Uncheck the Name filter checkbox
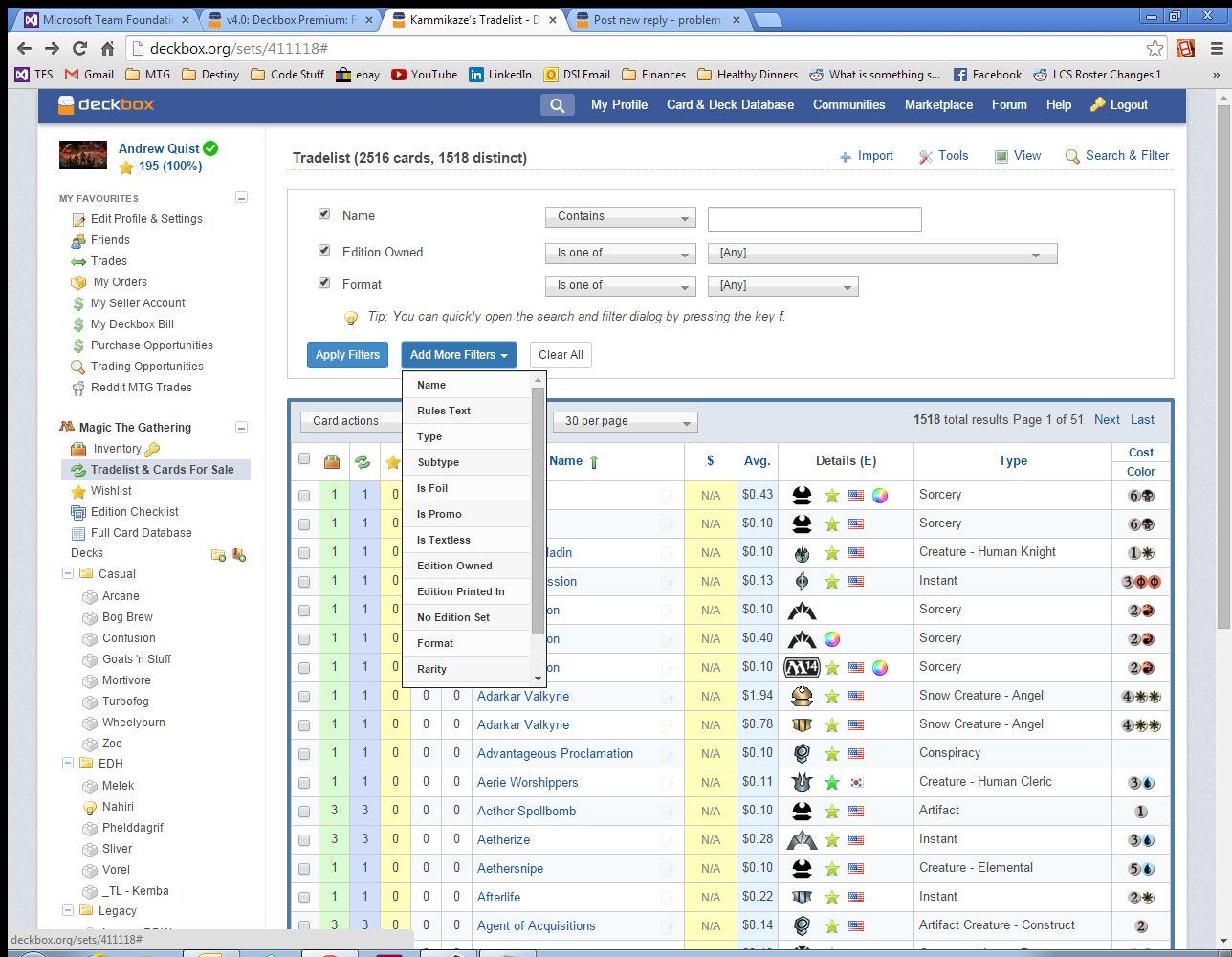The width and height of the screenshot is (1232, 957). (x=324, y=214)
